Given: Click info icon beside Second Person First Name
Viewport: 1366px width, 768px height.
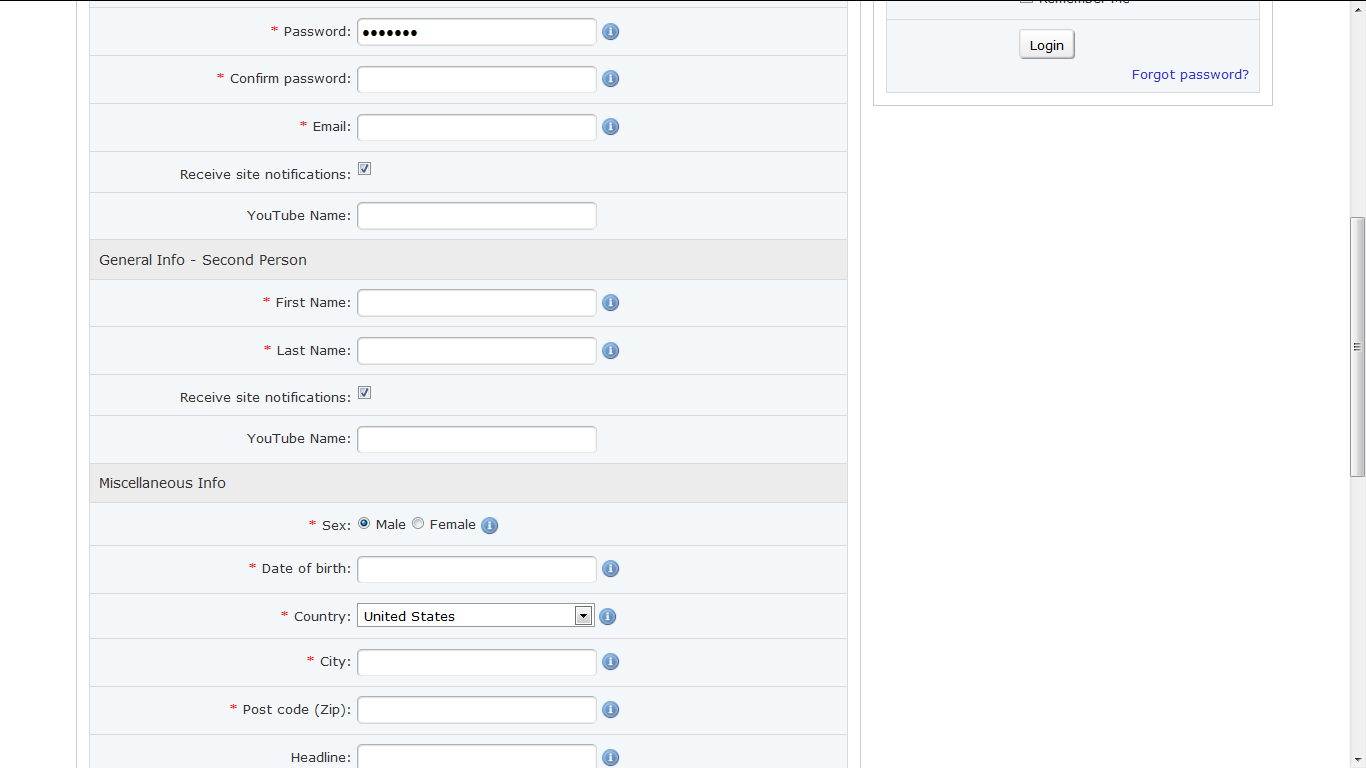Looking at the screenshot, I should [611, 303].
